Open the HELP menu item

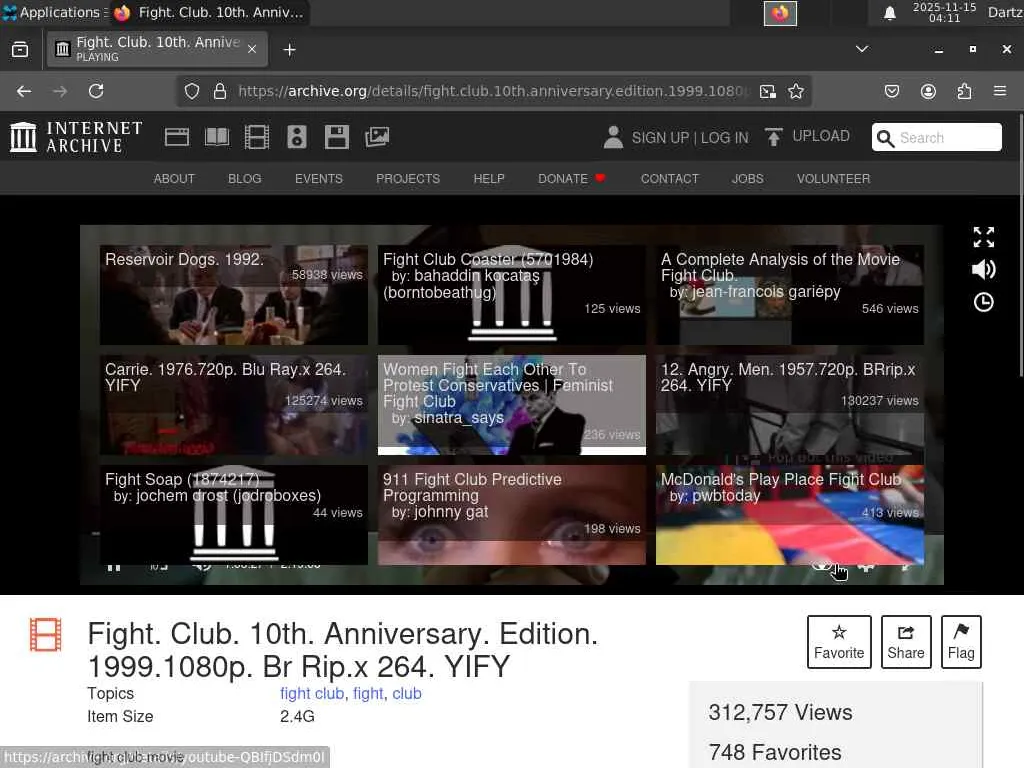[x=489, y=179]
